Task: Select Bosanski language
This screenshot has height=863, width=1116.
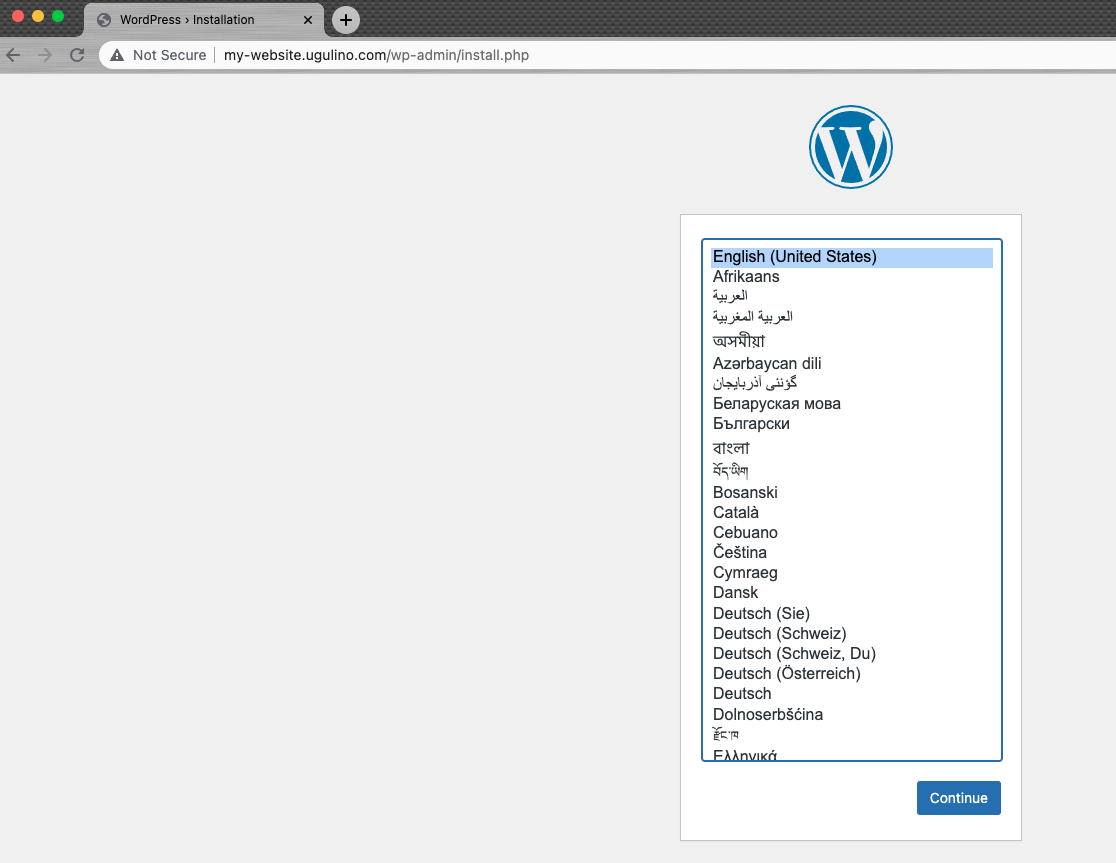Action: 852,492
